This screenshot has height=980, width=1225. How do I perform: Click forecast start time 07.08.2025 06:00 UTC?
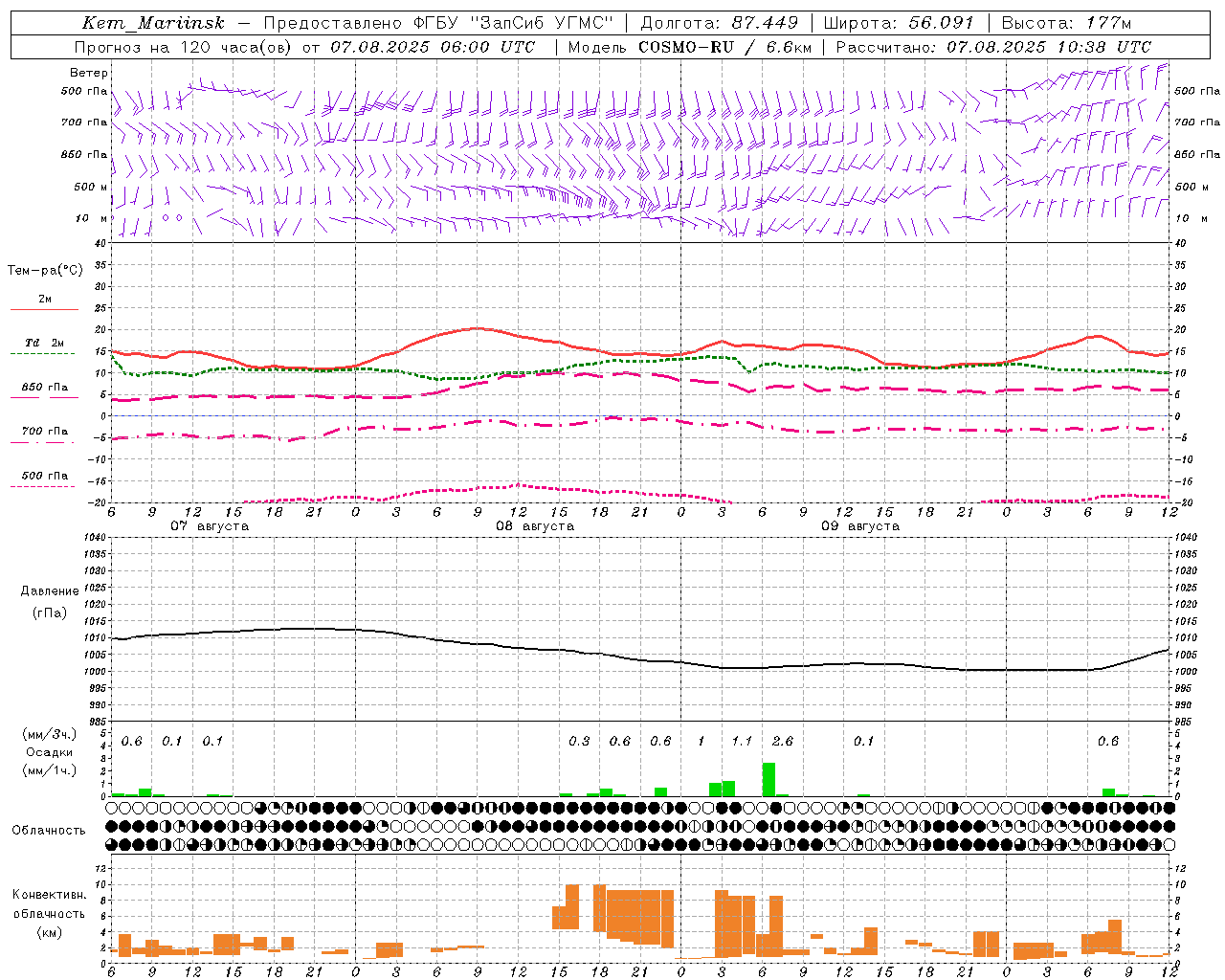click(x=434, y=47)
